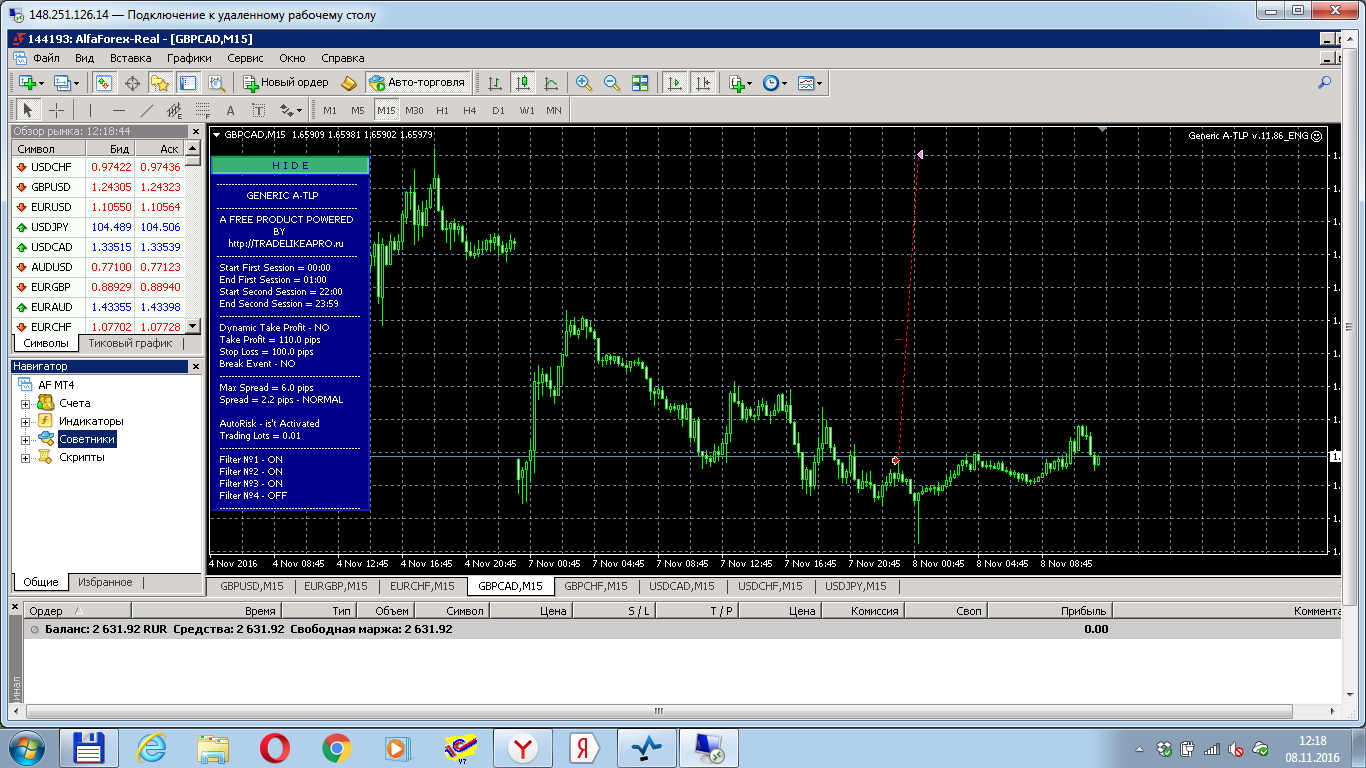The height and width of the screenshot is (768, 1366).
Task: Zoom in on the chart
Action: point(584,83)
